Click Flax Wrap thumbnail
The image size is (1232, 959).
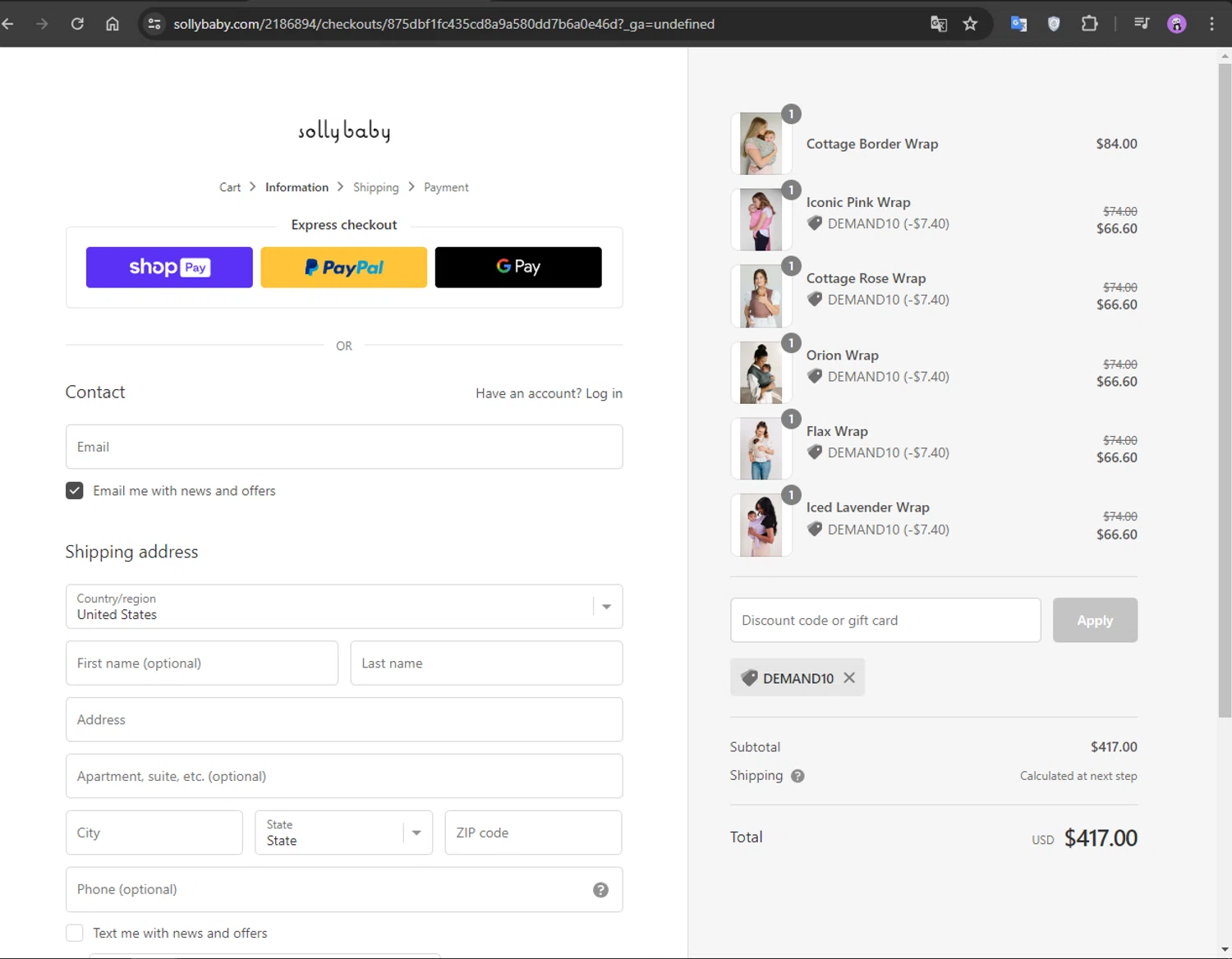point(761,448)
